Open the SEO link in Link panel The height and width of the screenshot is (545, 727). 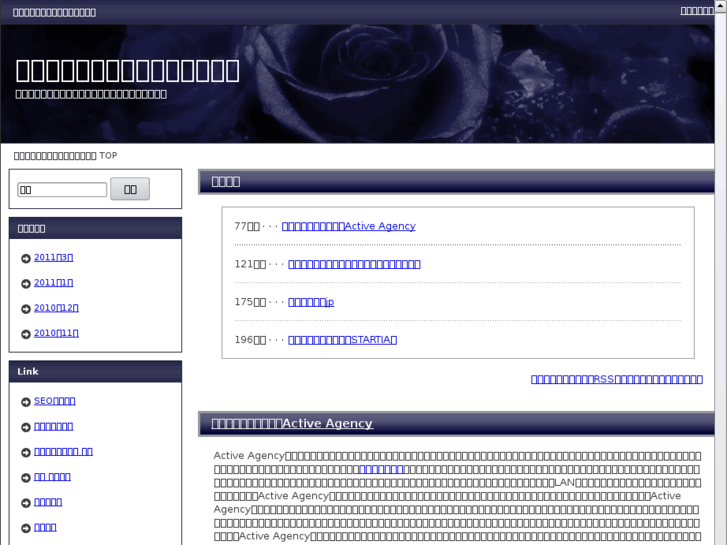point(55,401)
